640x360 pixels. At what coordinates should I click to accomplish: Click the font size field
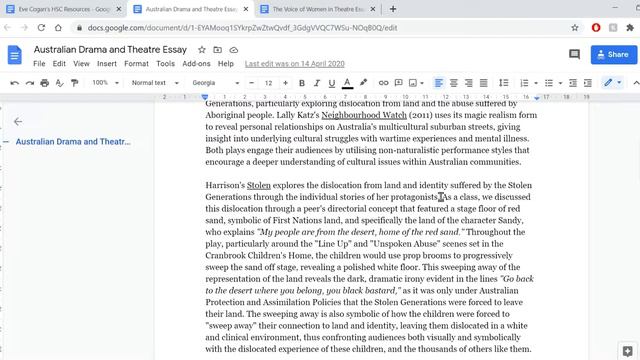(268, 83)
